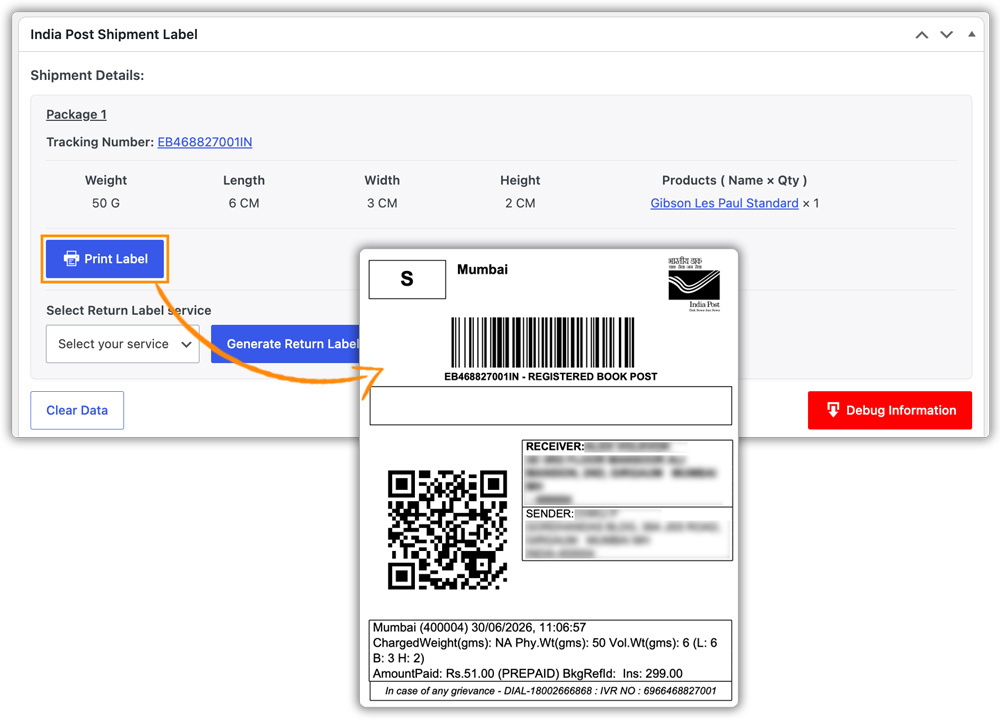
Task: Click the Shipment Details heading
Action: [x=87, y=75]
